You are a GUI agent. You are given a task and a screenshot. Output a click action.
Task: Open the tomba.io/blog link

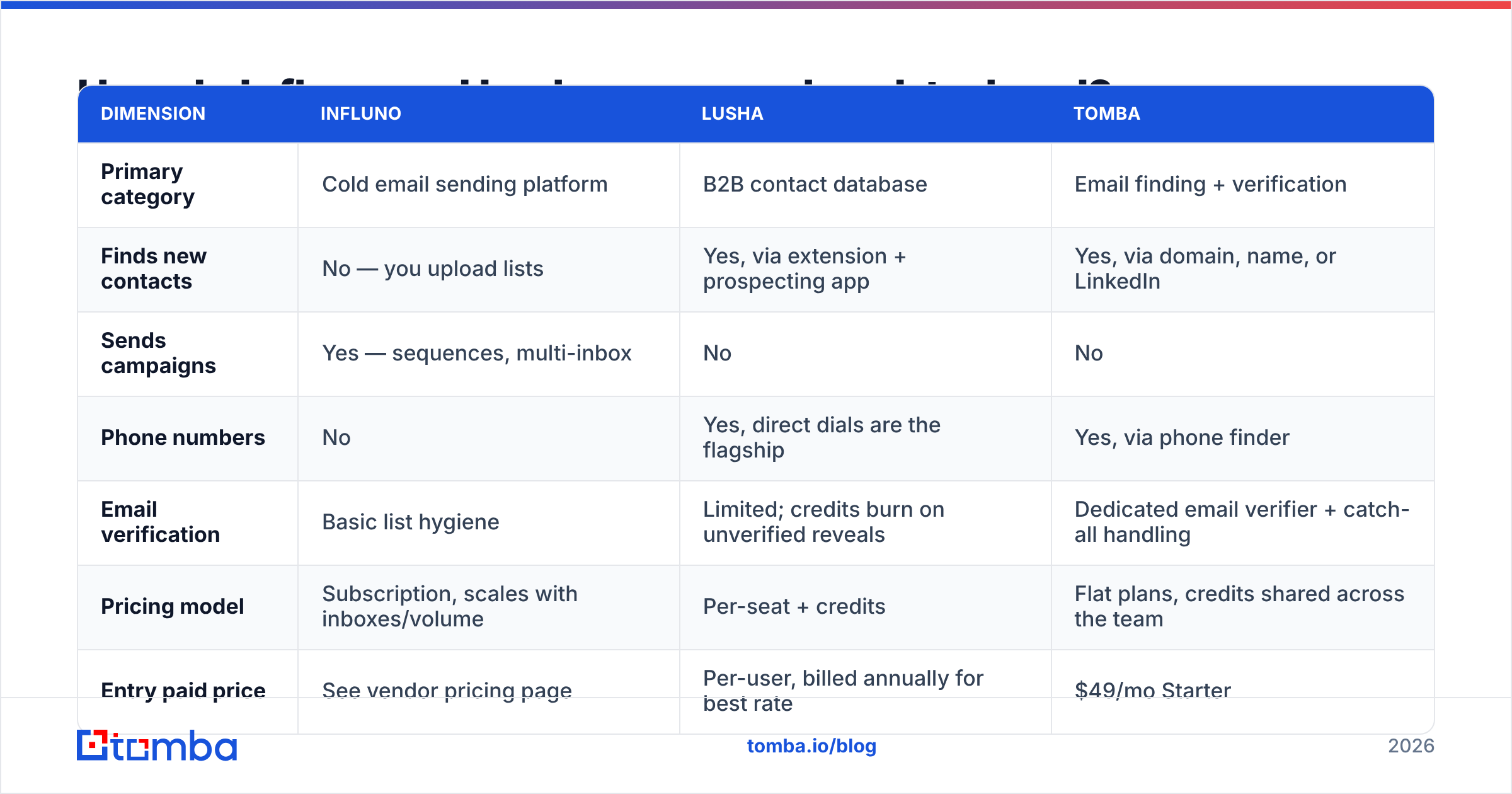pos(811,746)
